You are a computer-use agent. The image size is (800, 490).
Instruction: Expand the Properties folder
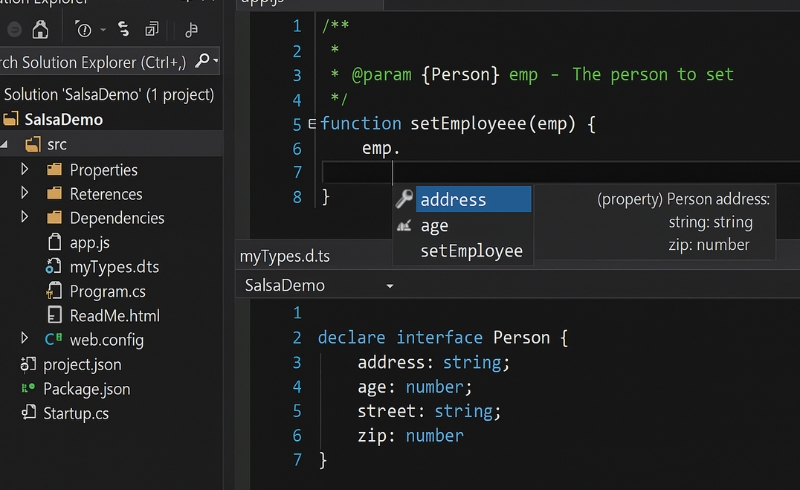pyautogui.click(x=24, y=169)
